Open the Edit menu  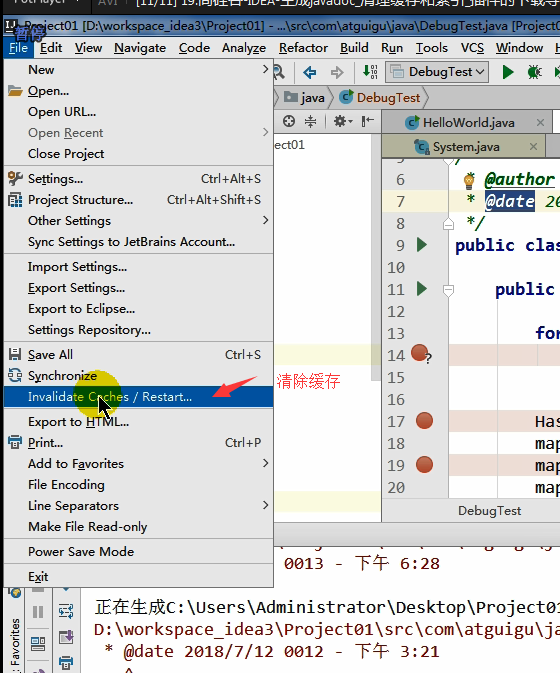point(51,48)
